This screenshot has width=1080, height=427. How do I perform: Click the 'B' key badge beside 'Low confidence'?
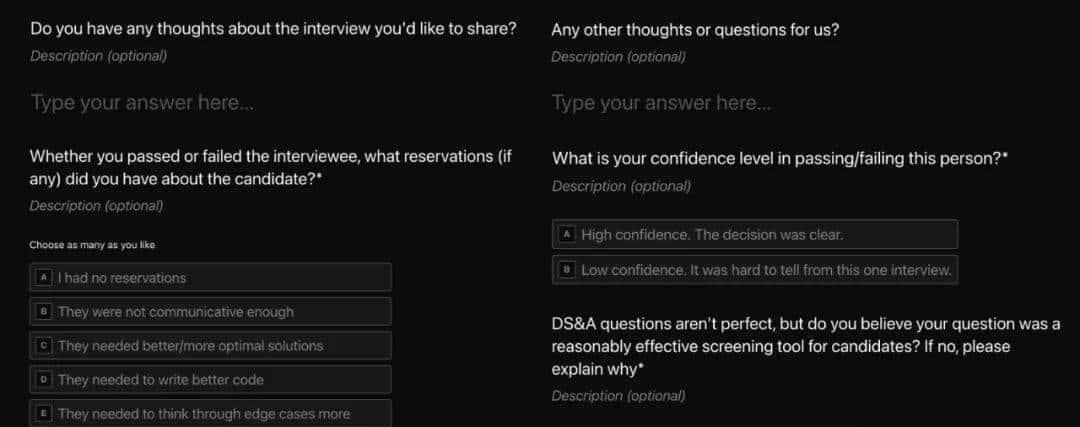(566, 269)
